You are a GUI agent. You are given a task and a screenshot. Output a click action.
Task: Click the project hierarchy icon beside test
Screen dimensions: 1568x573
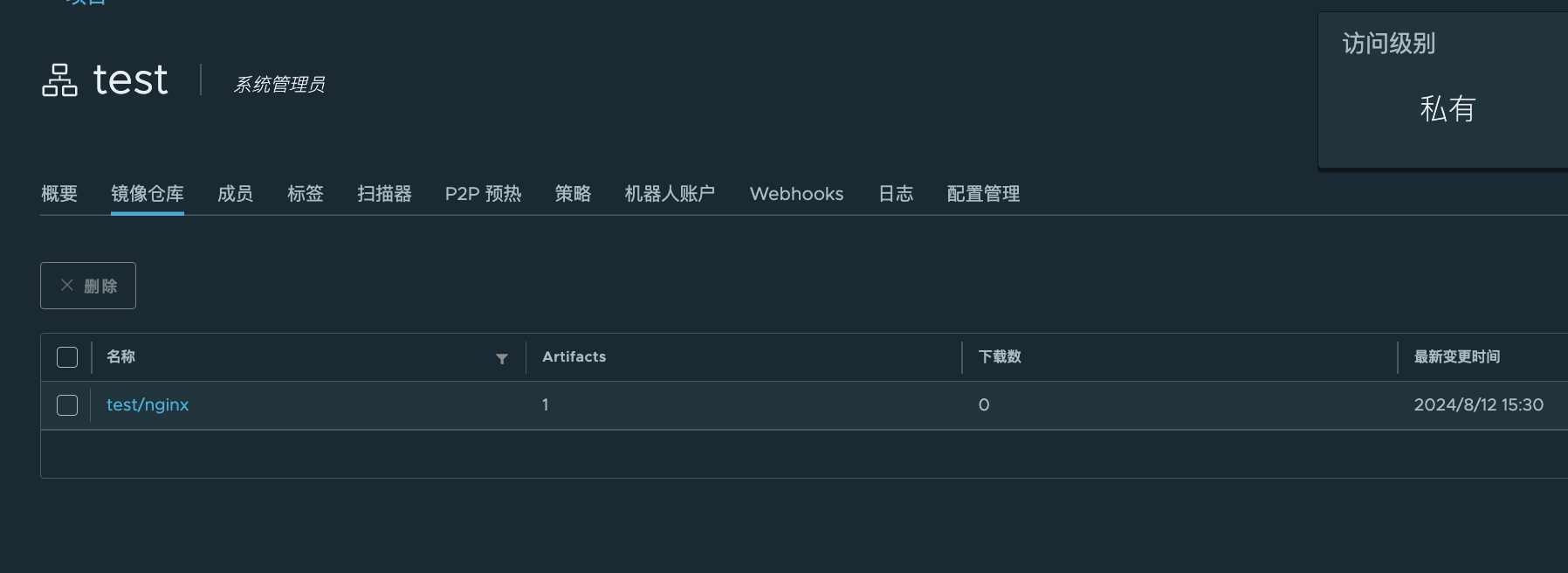59,80
